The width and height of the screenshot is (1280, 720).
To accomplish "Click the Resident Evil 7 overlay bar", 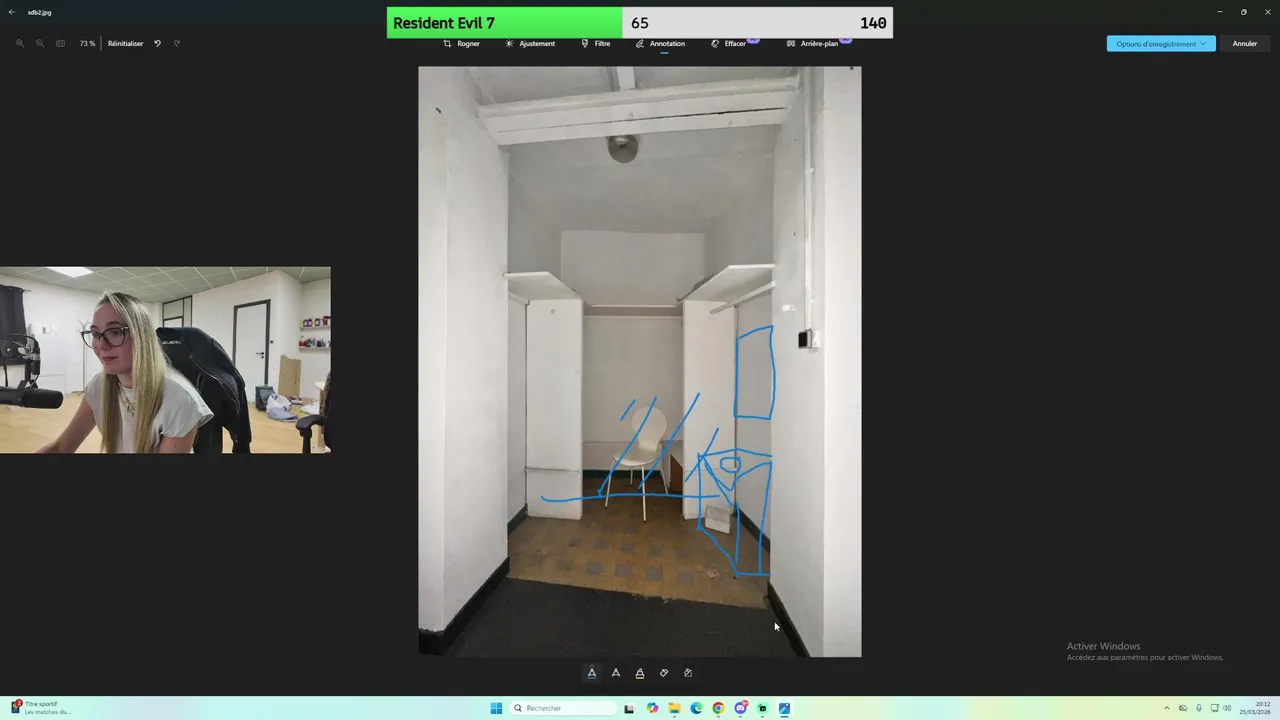I will pyautogui.click(x=640, y=23).
